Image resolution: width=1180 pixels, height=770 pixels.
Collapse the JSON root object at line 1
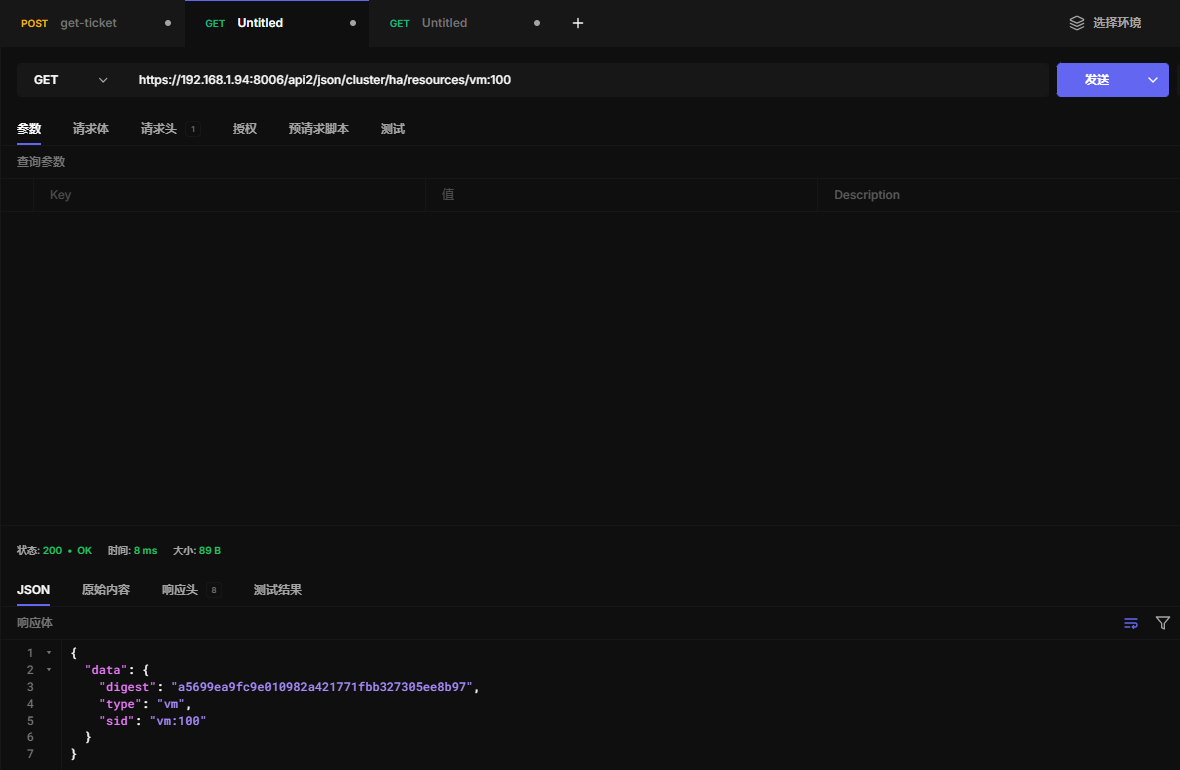tap(49, 653)
